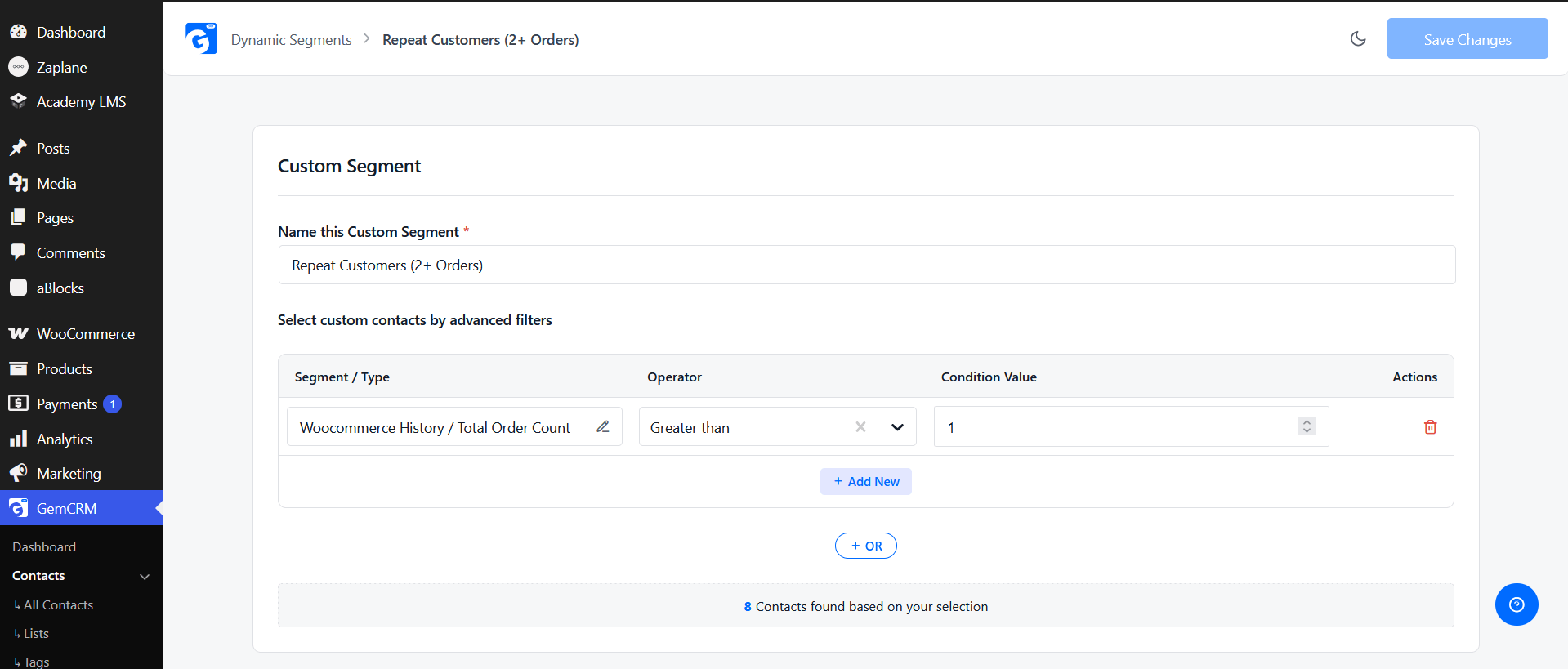Click the aBlocks sidebar icon

18,288
